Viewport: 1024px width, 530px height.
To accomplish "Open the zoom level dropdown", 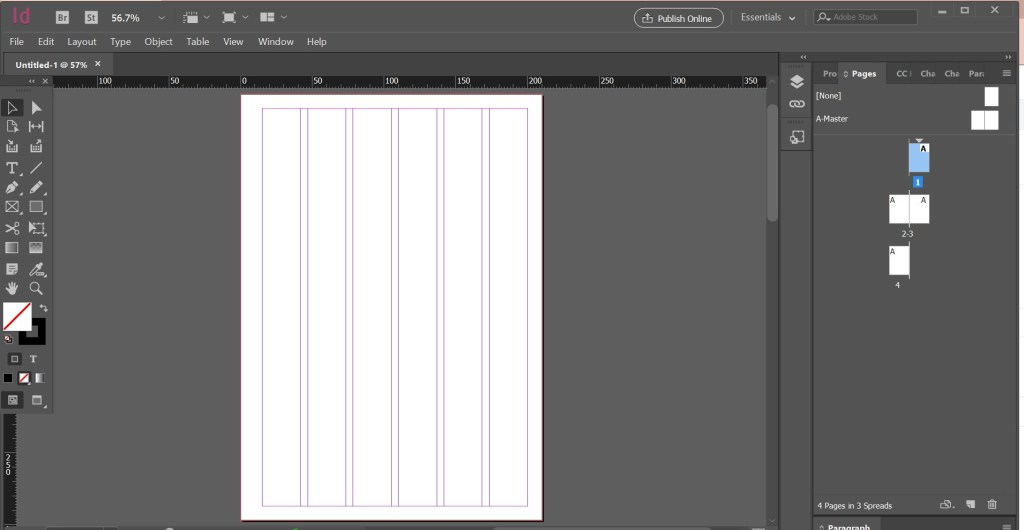I will point(162,18).
